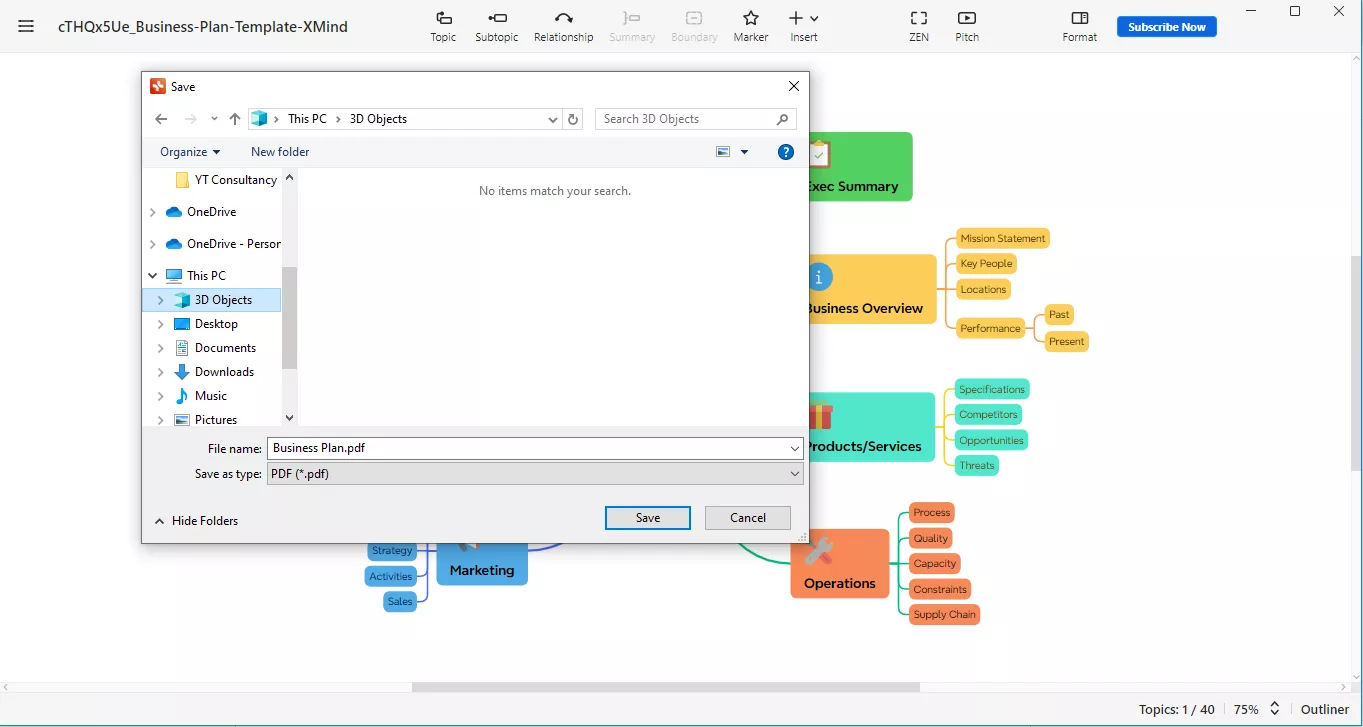This screenshot has width=1363, height=727.
Task: Select the Topic tool in the toolbar
Action: pos(443,26)
